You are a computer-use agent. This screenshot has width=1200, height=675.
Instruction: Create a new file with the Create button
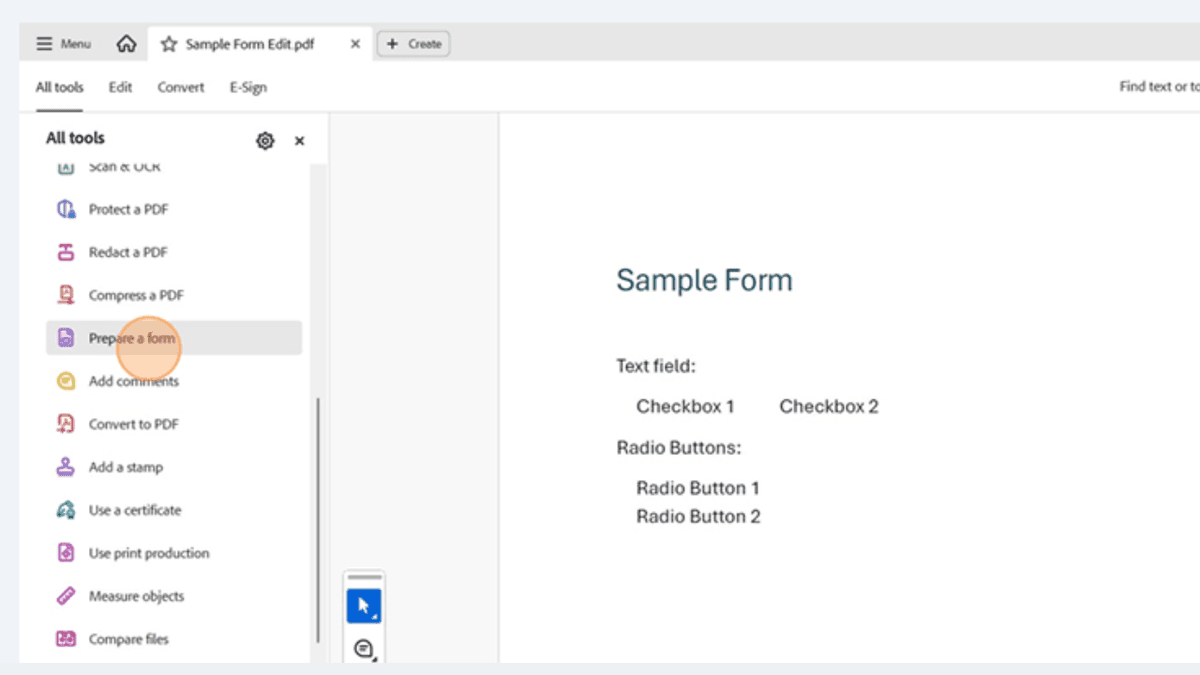[413, 43]
